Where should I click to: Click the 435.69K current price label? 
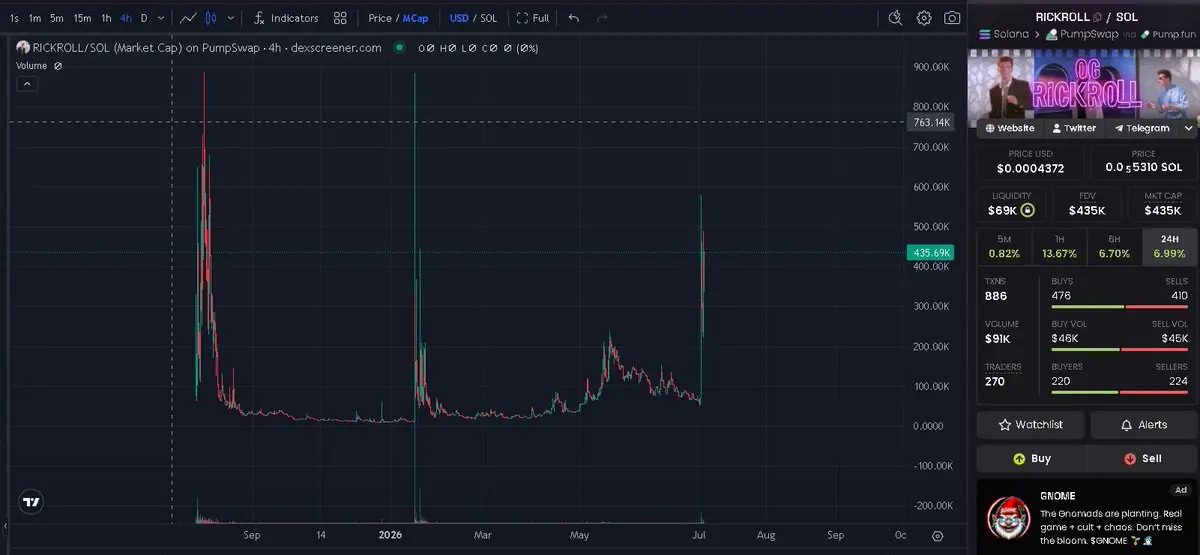[x=930, y=253]
